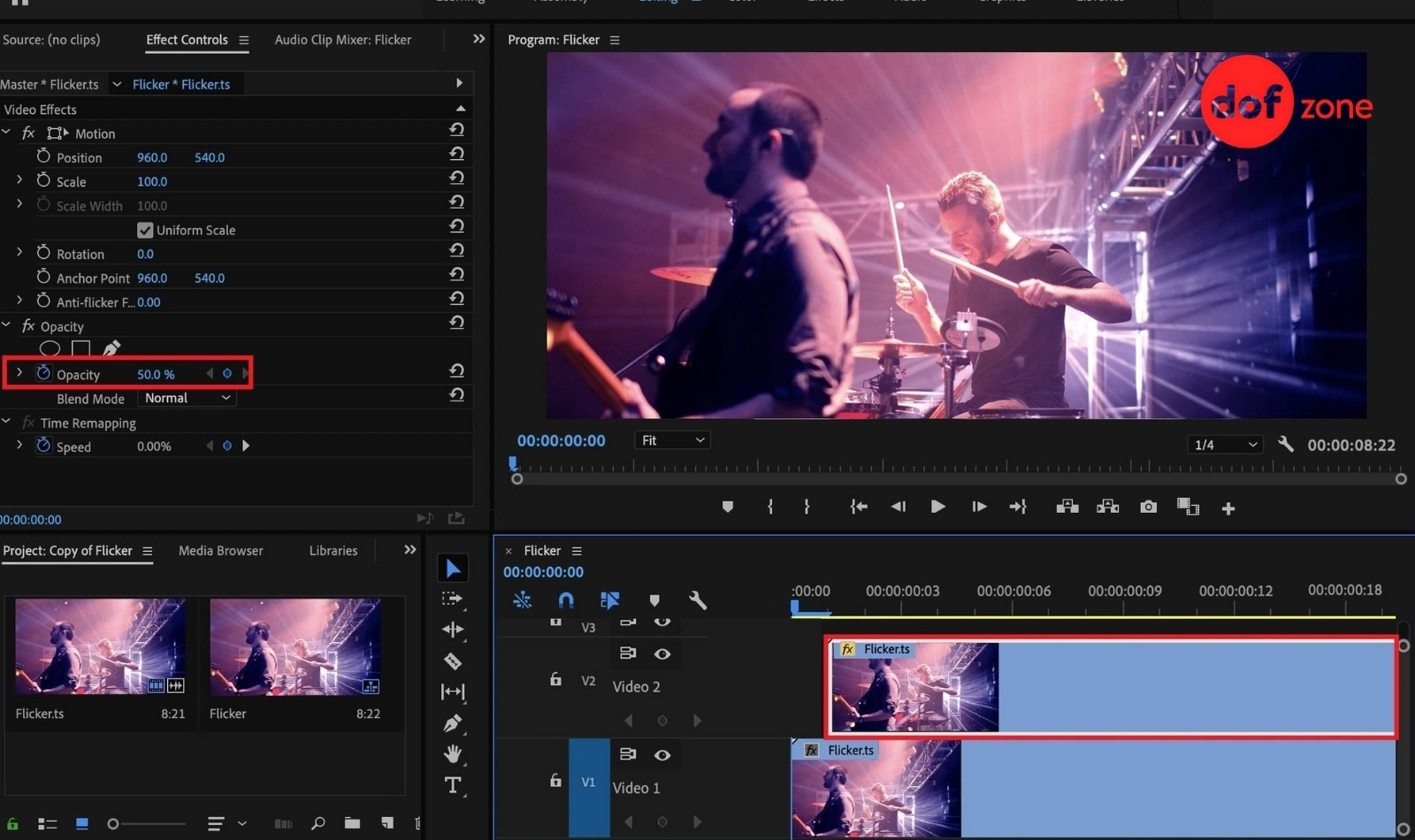Screen dimensions: 1415x840
Task: Click Go to Out button
Action: 1018,507
